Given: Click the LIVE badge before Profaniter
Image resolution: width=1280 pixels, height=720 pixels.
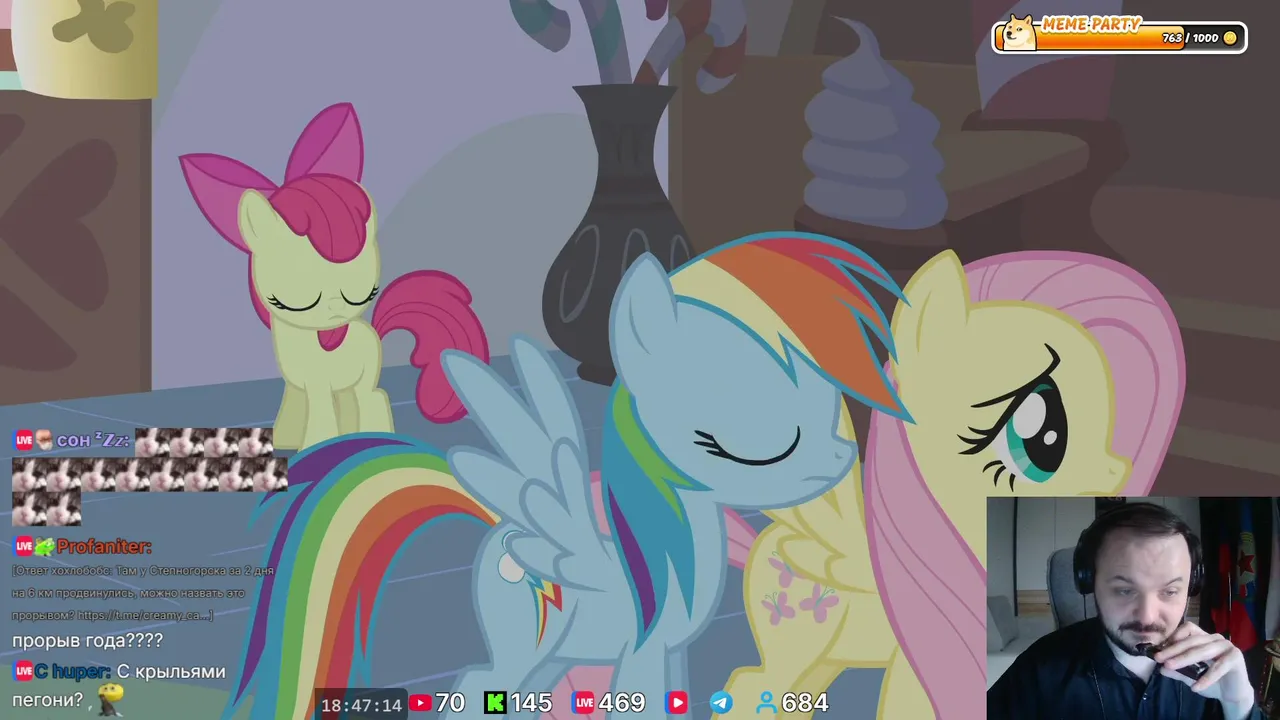Looking at the screenshot, I should 24,546.
